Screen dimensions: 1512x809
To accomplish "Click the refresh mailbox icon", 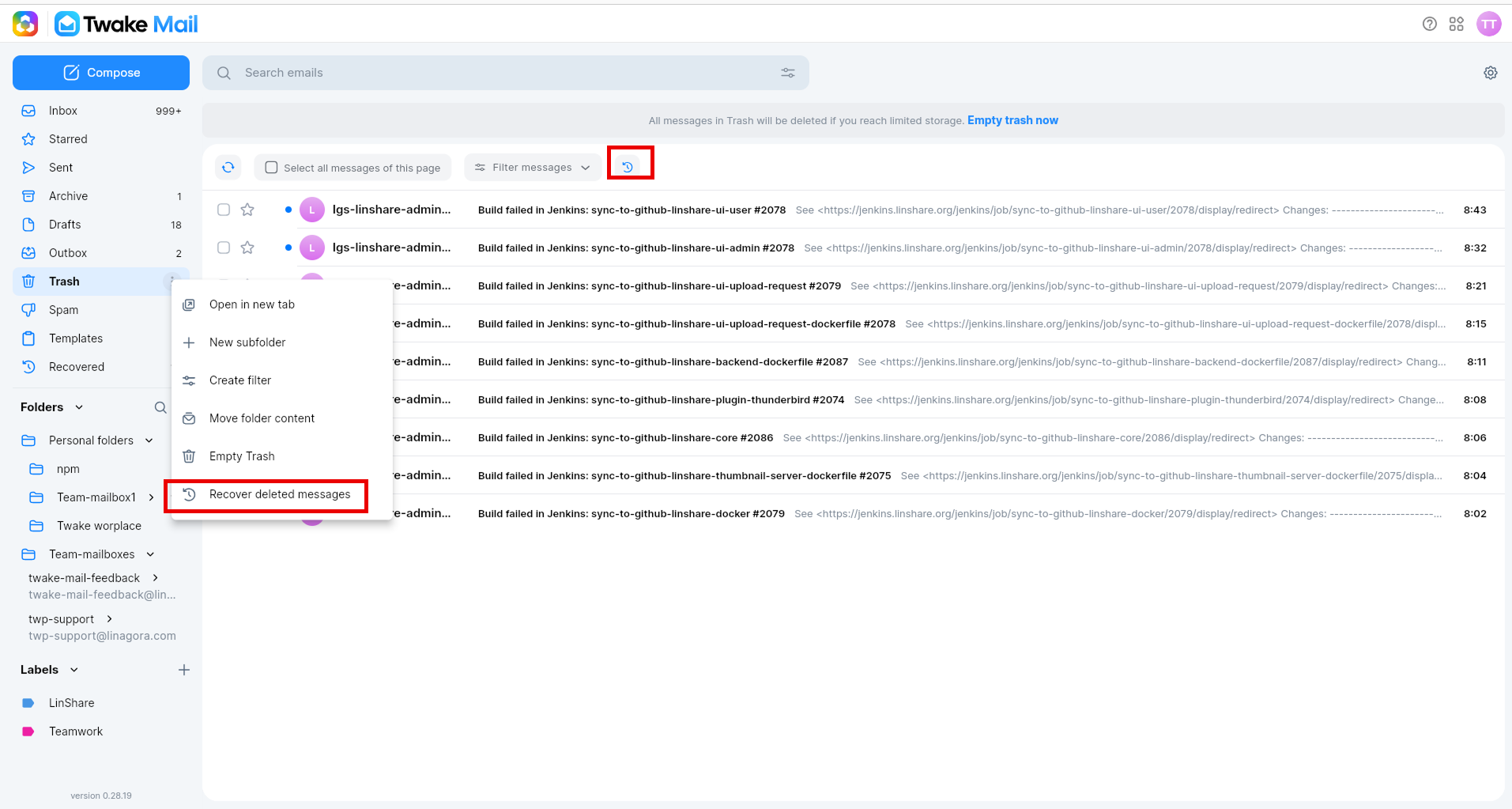I will coord(228,167).
